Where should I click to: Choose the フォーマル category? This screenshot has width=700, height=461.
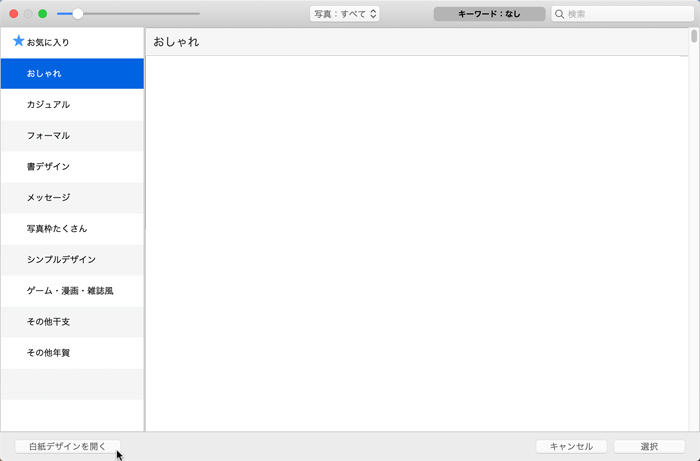(72, 136)
